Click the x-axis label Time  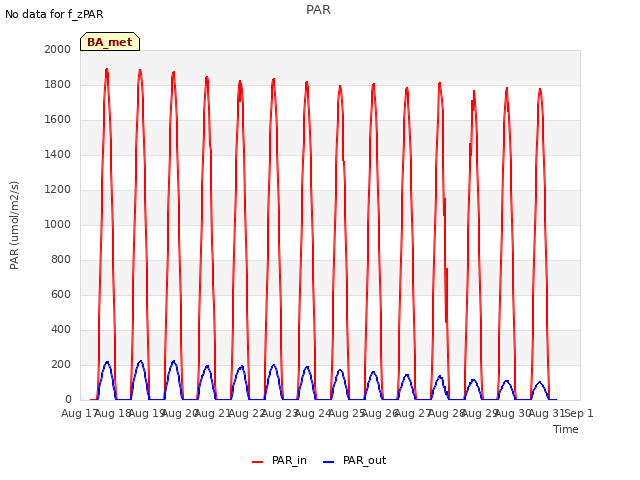coord(566,429)
